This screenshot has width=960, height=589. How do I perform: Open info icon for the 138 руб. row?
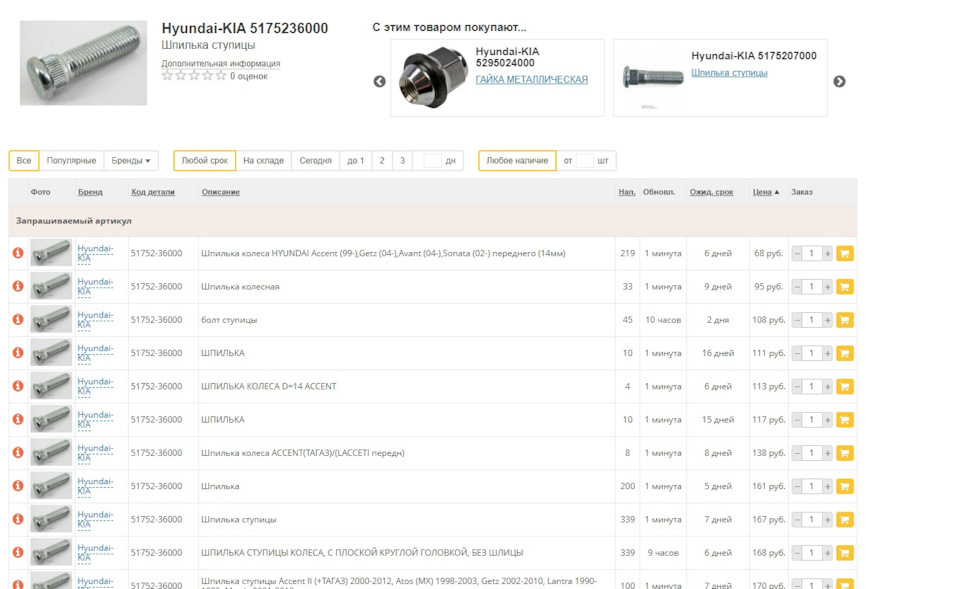(x=18, y=452)
